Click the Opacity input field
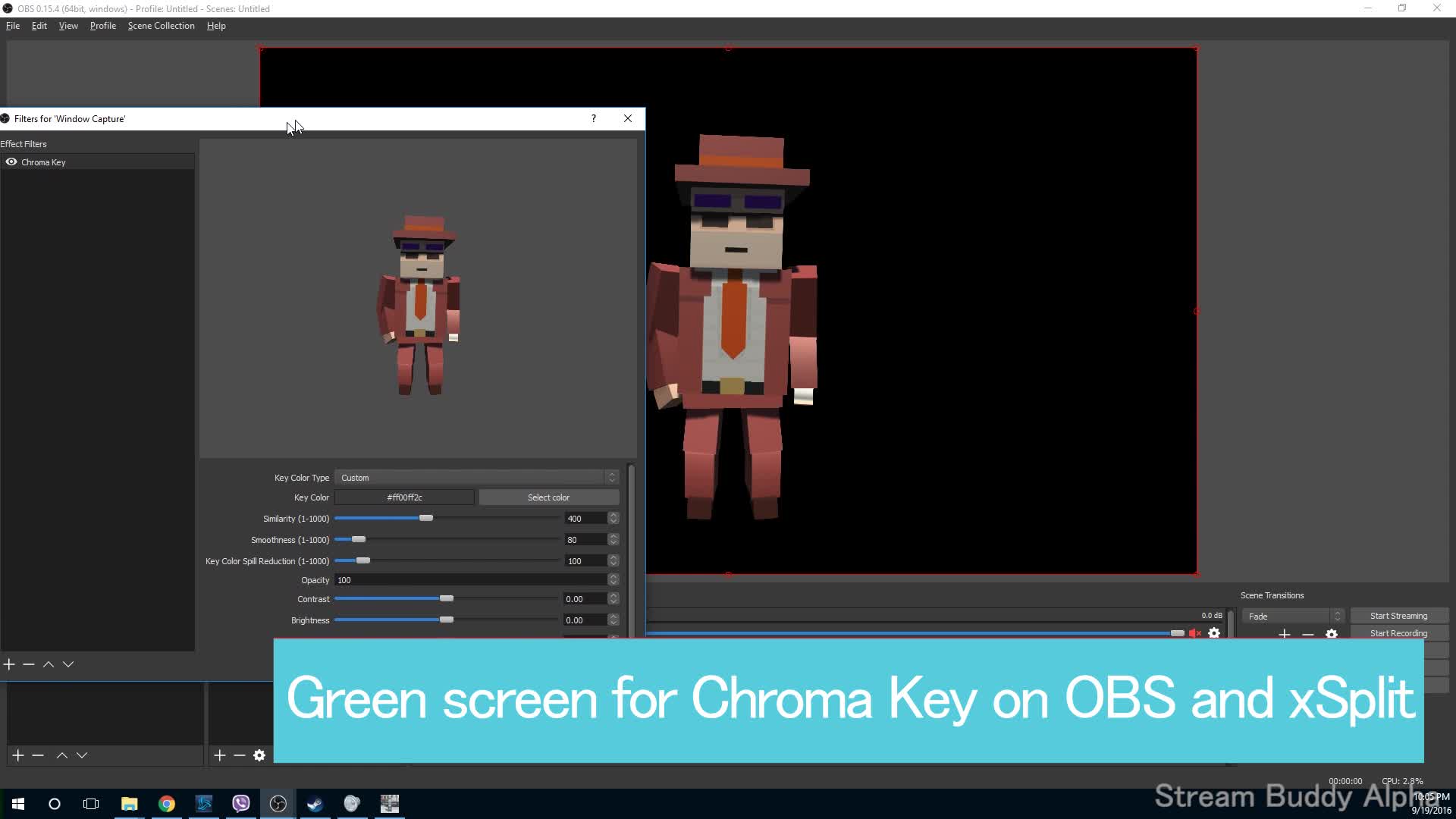 pos(470,580)
